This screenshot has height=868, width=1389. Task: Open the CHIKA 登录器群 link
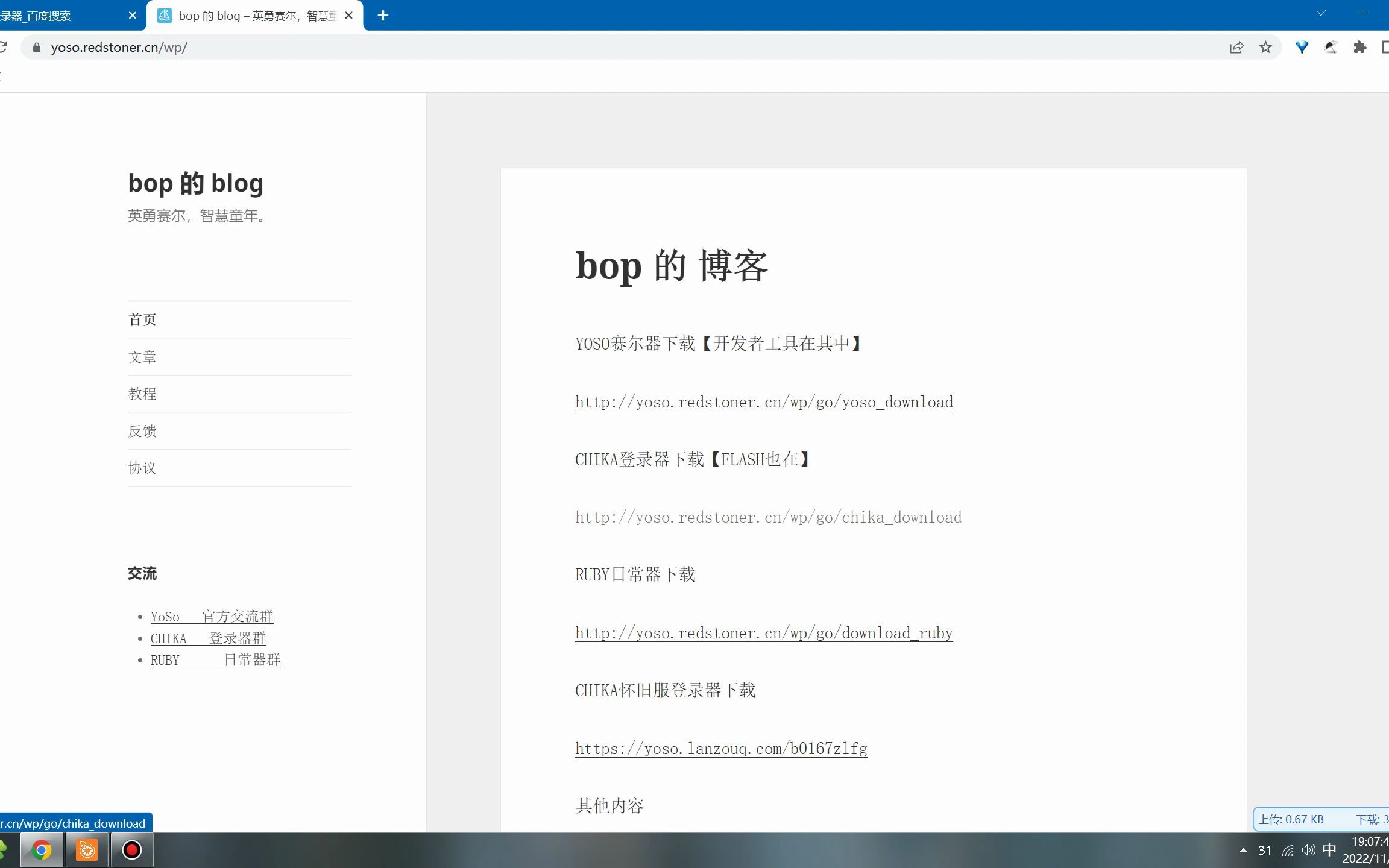pyautogui.click(x=209, y=638)
